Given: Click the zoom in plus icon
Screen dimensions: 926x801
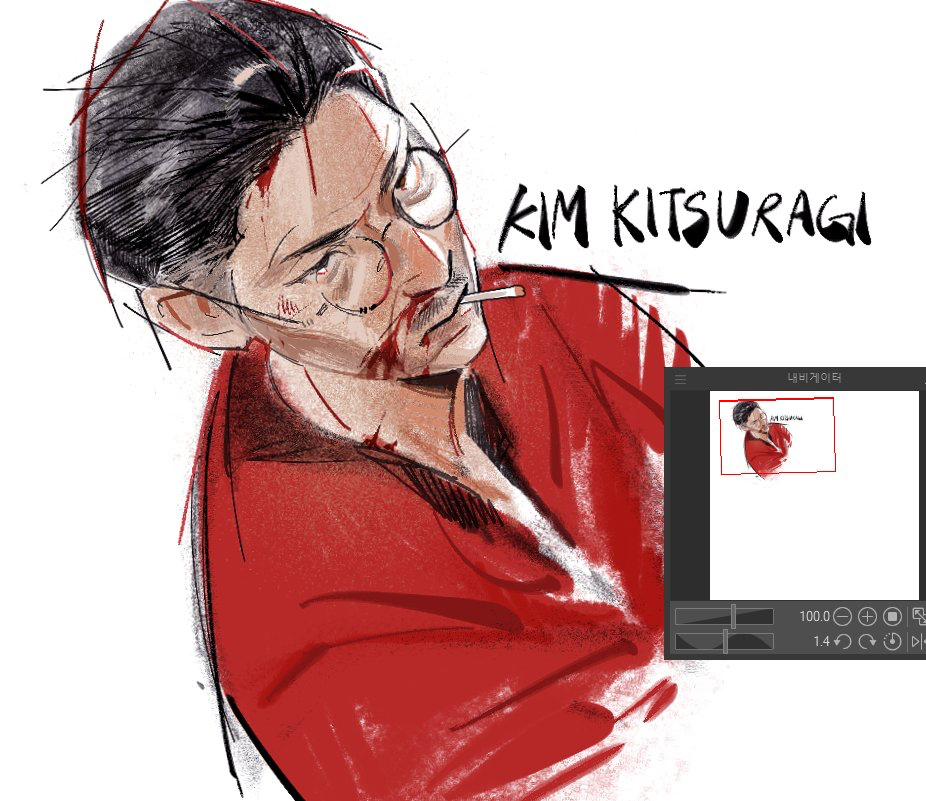Looking at the screenshot, I should pos(867,617).
